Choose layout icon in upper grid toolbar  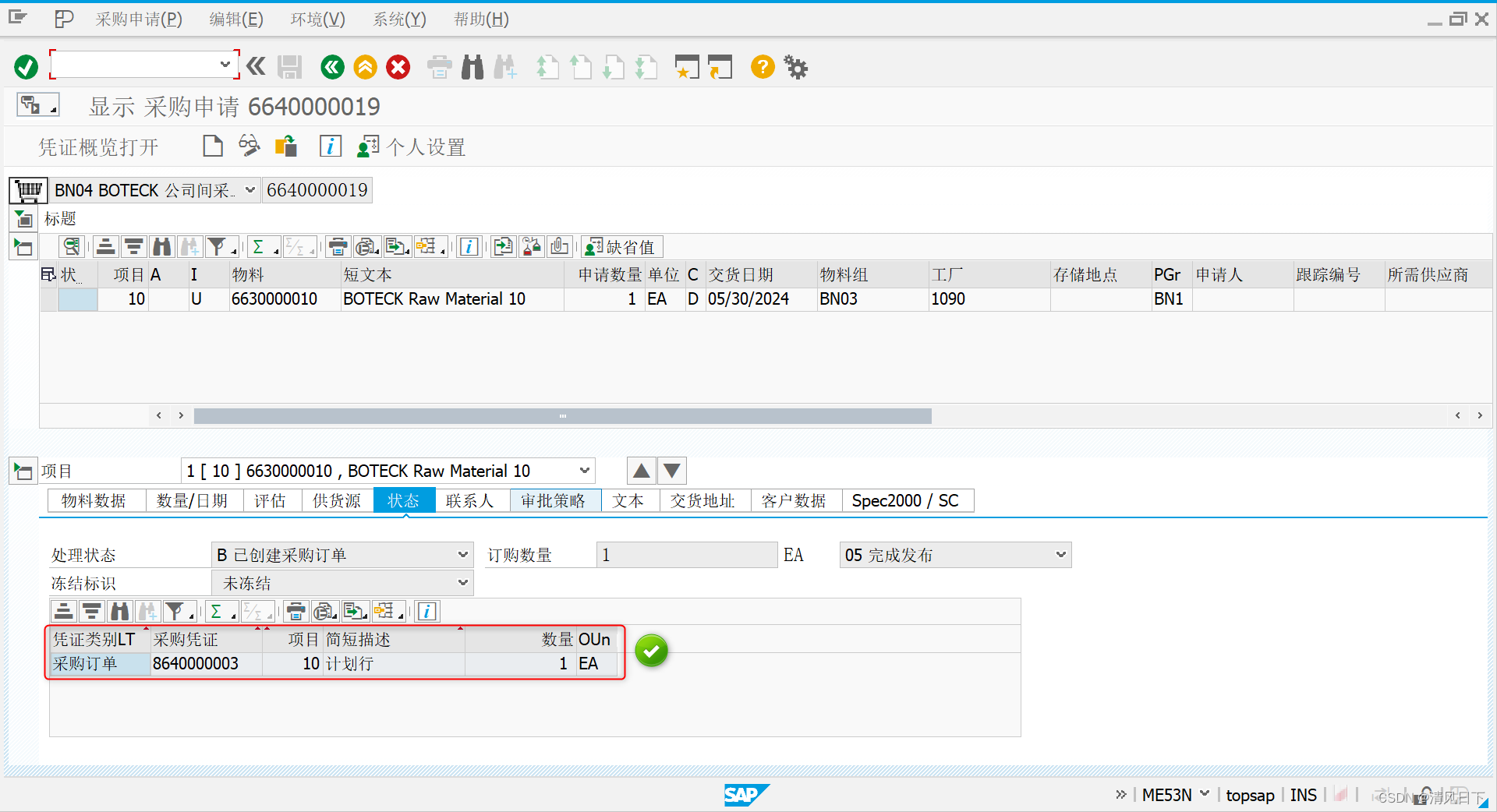click(429, 247)
